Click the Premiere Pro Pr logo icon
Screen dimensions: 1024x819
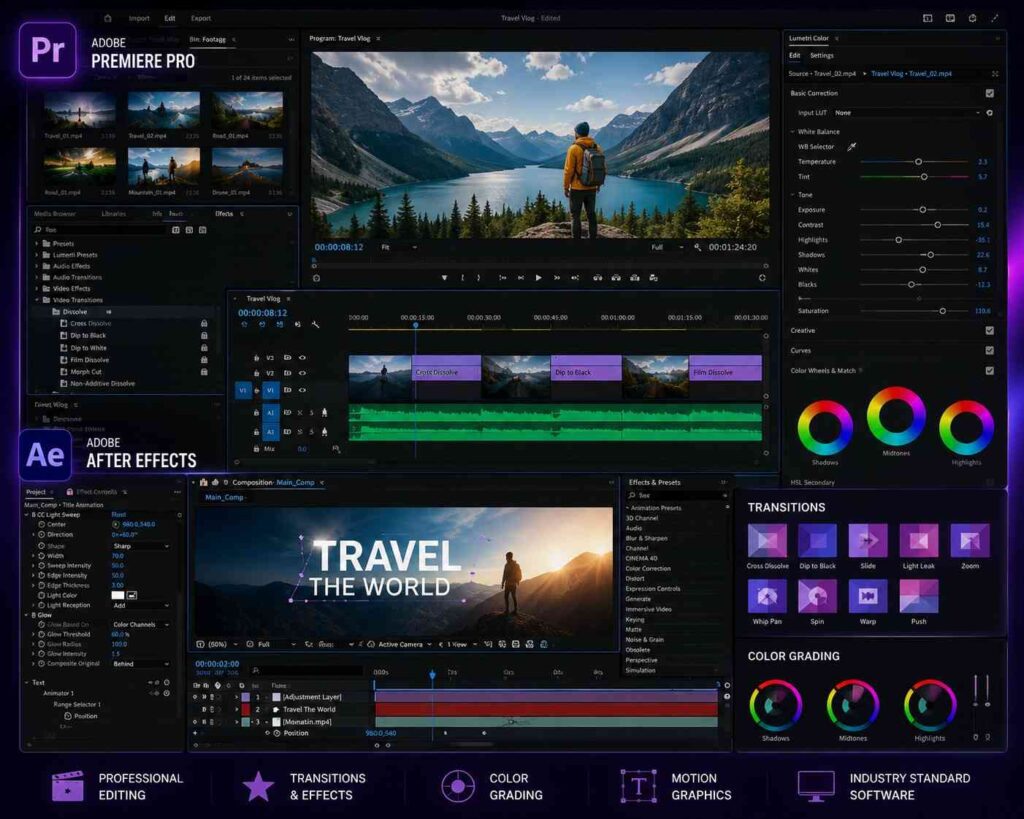48,50
